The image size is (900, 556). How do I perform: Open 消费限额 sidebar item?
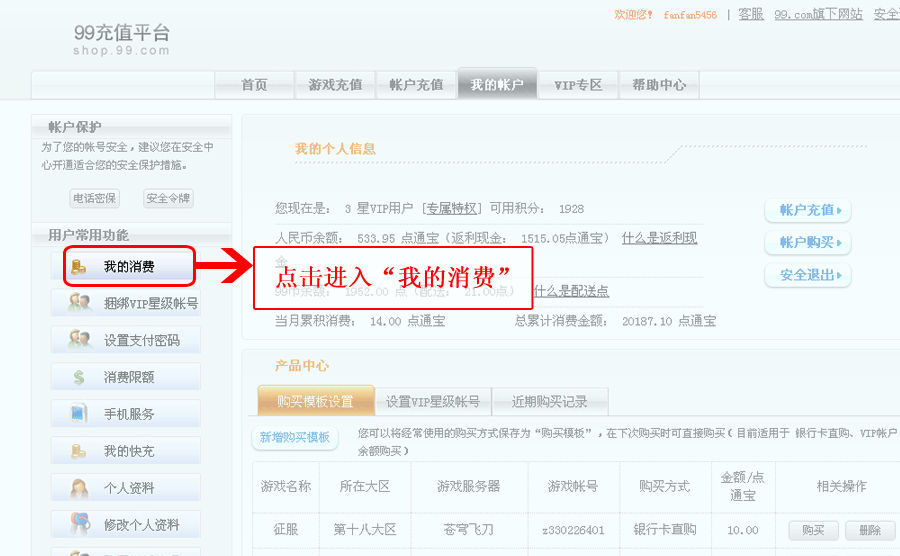point(126,377)
